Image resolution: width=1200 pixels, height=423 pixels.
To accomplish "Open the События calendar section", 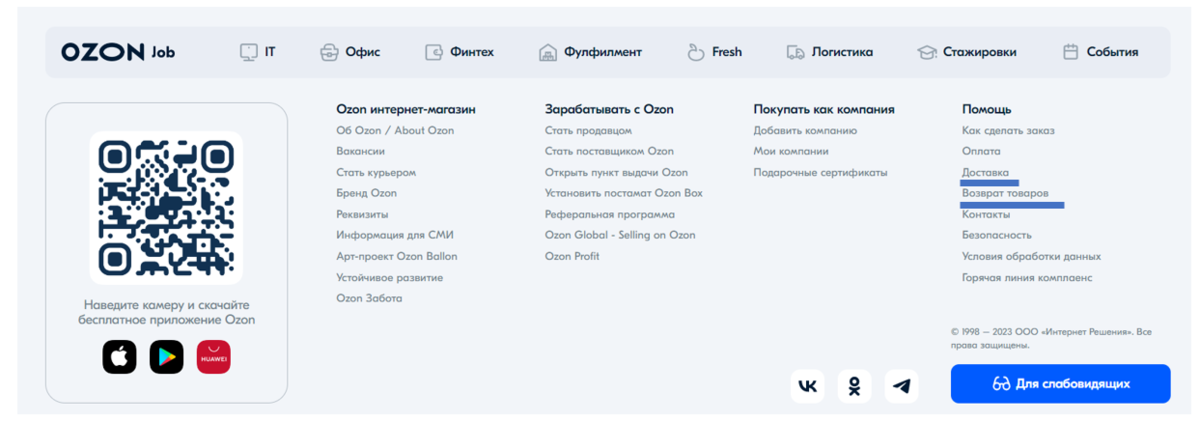I will [x=1100, y=52].
